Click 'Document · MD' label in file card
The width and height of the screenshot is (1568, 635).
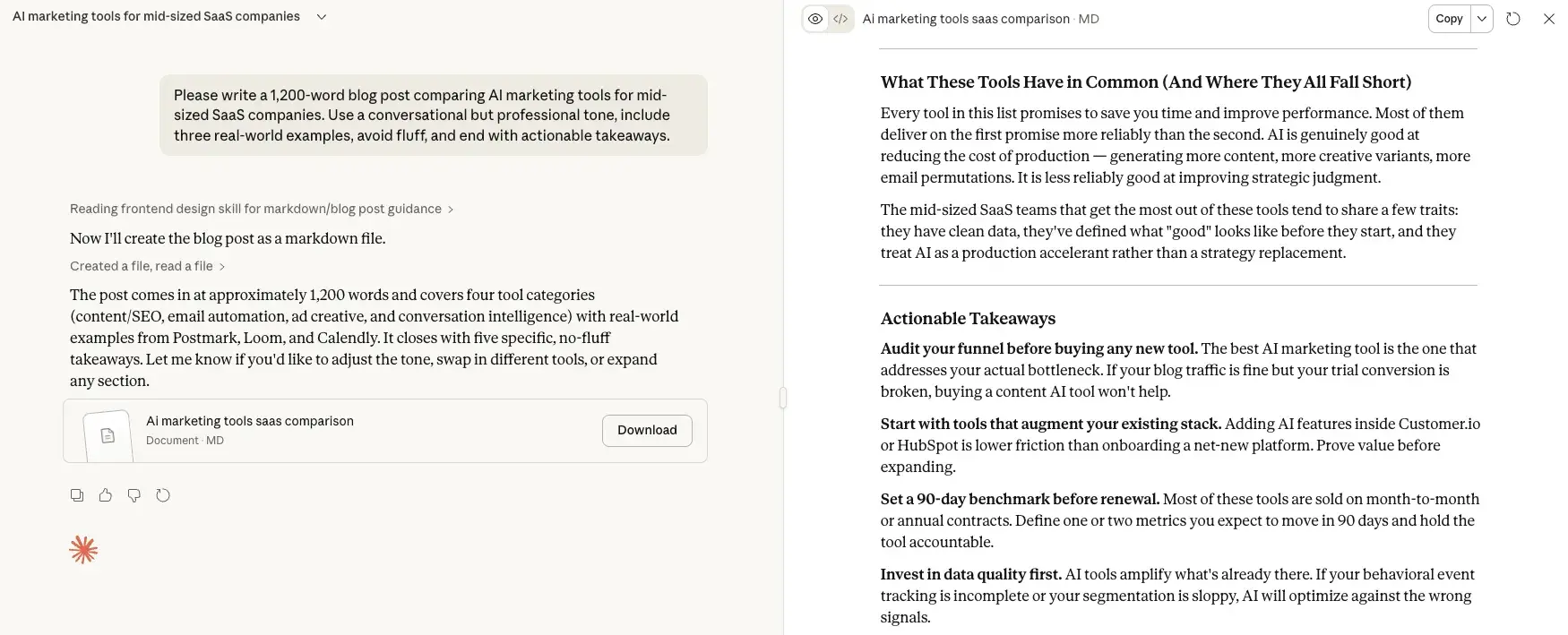point(185,441)
